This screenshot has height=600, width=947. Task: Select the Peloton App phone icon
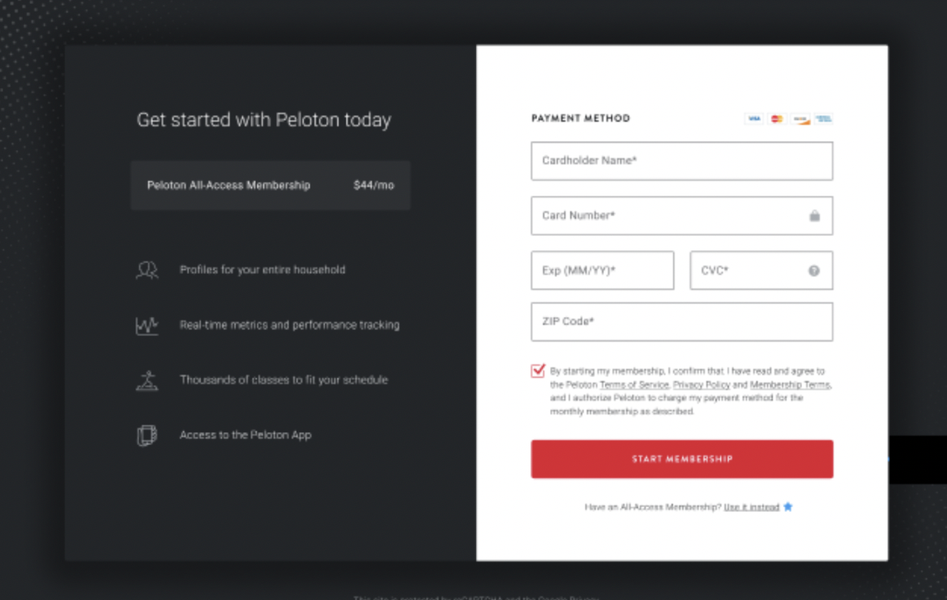[x=147, y=434]
